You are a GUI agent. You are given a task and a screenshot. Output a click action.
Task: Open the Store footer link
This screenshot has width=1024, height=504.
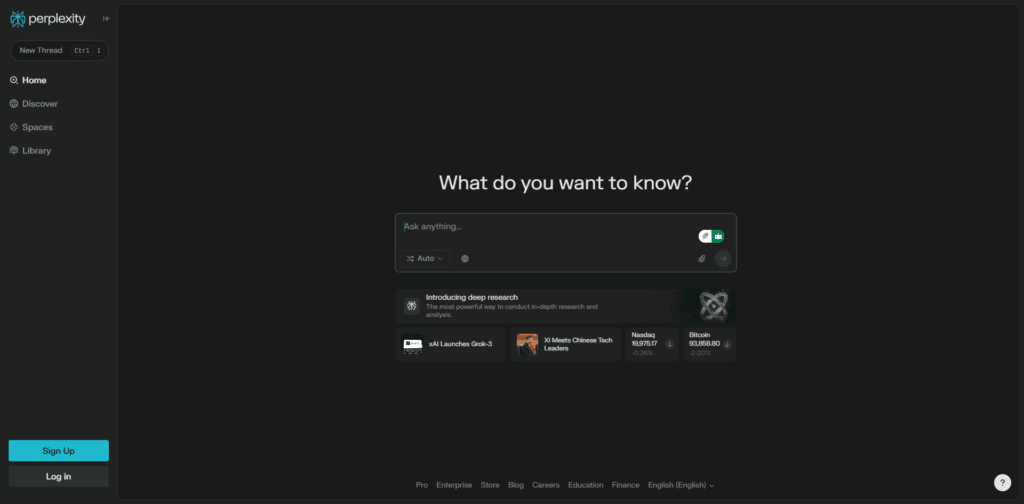pos(490,485)
